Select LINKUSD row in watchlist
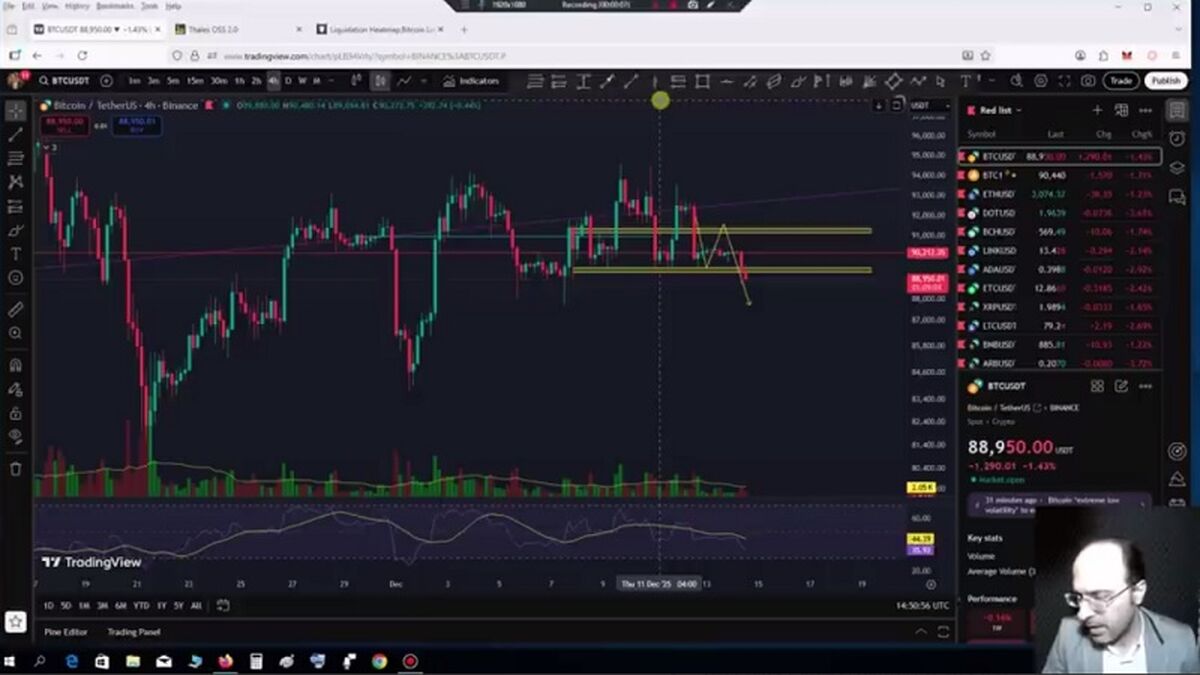This screenshot has width=1200, height=675. [x=1060, y=250]
